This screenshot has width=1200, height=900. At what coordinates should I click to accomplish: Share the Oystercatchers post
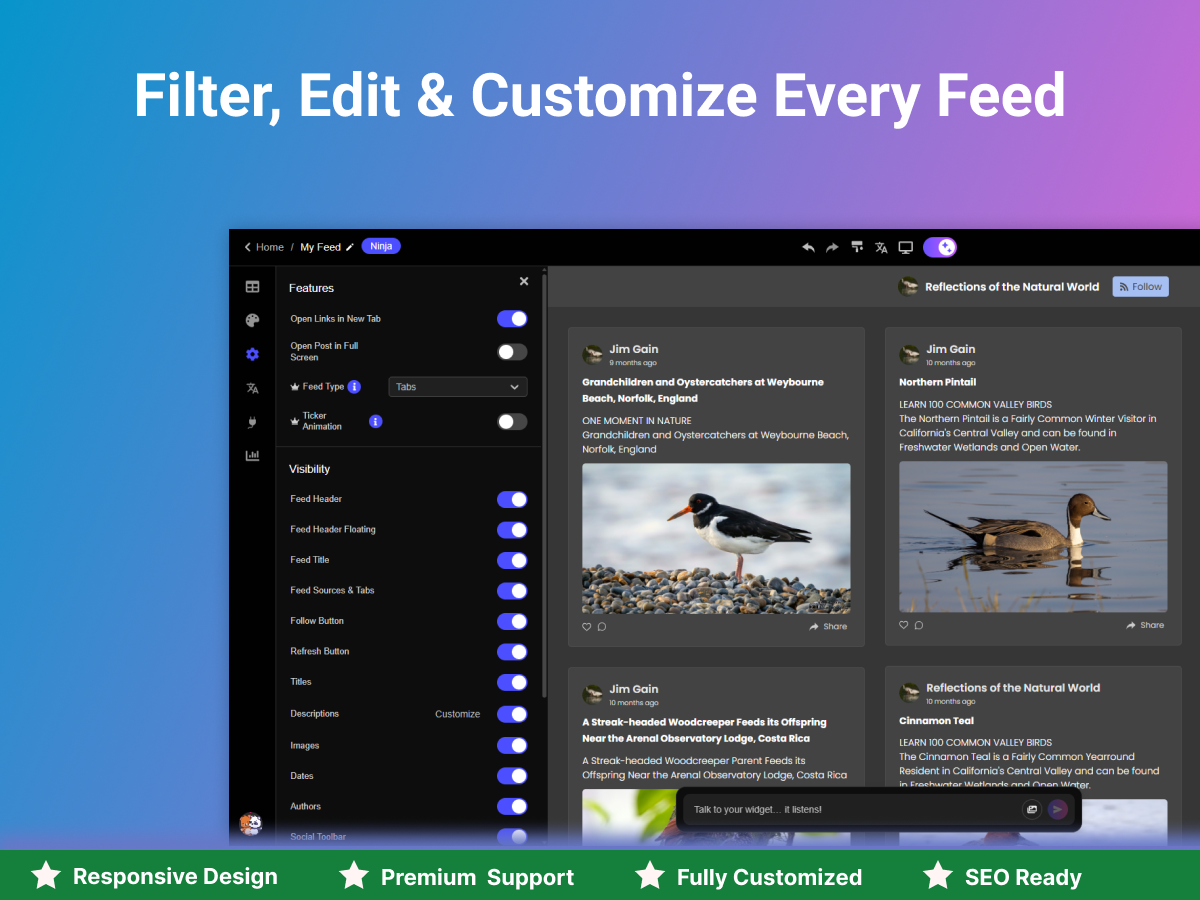[828, 627]
